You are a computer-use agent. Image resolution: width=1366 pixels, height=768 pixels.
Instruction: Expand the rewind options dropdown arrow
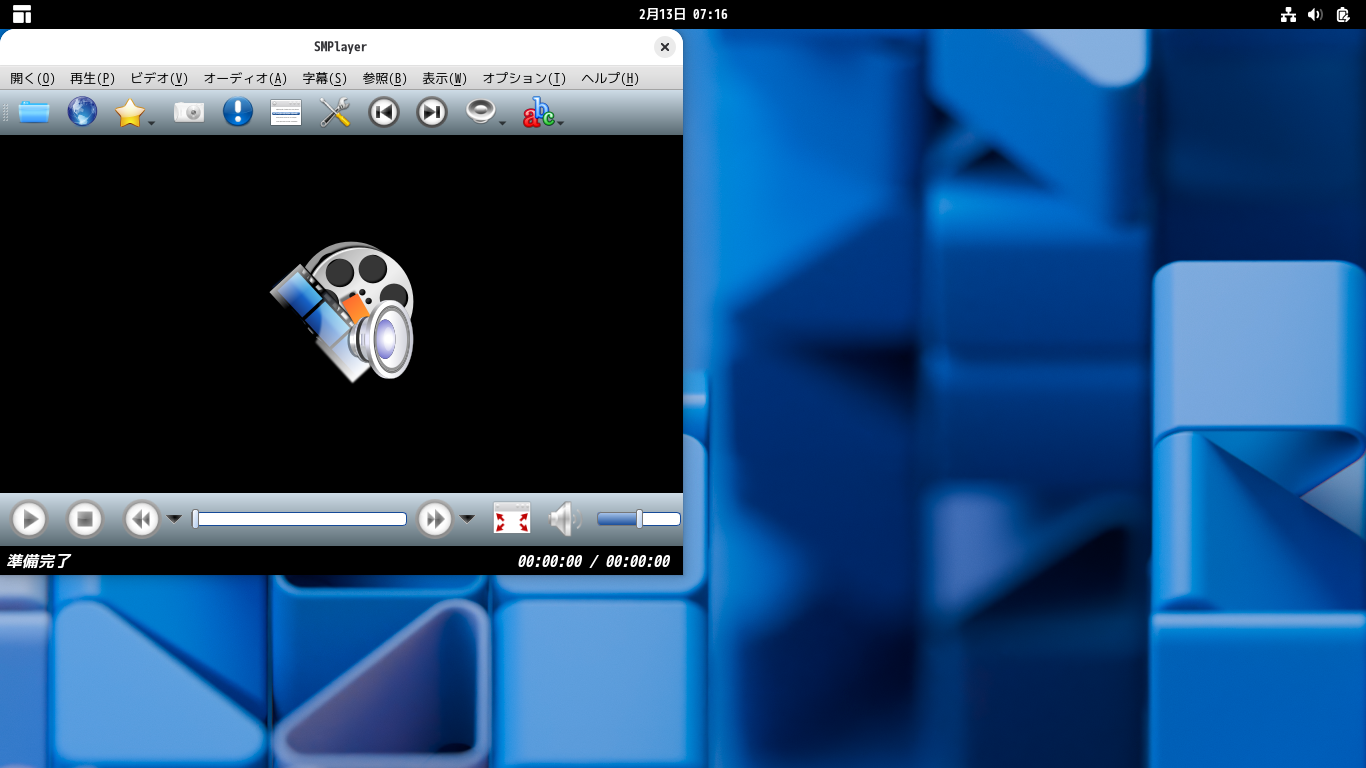[174, 519]
